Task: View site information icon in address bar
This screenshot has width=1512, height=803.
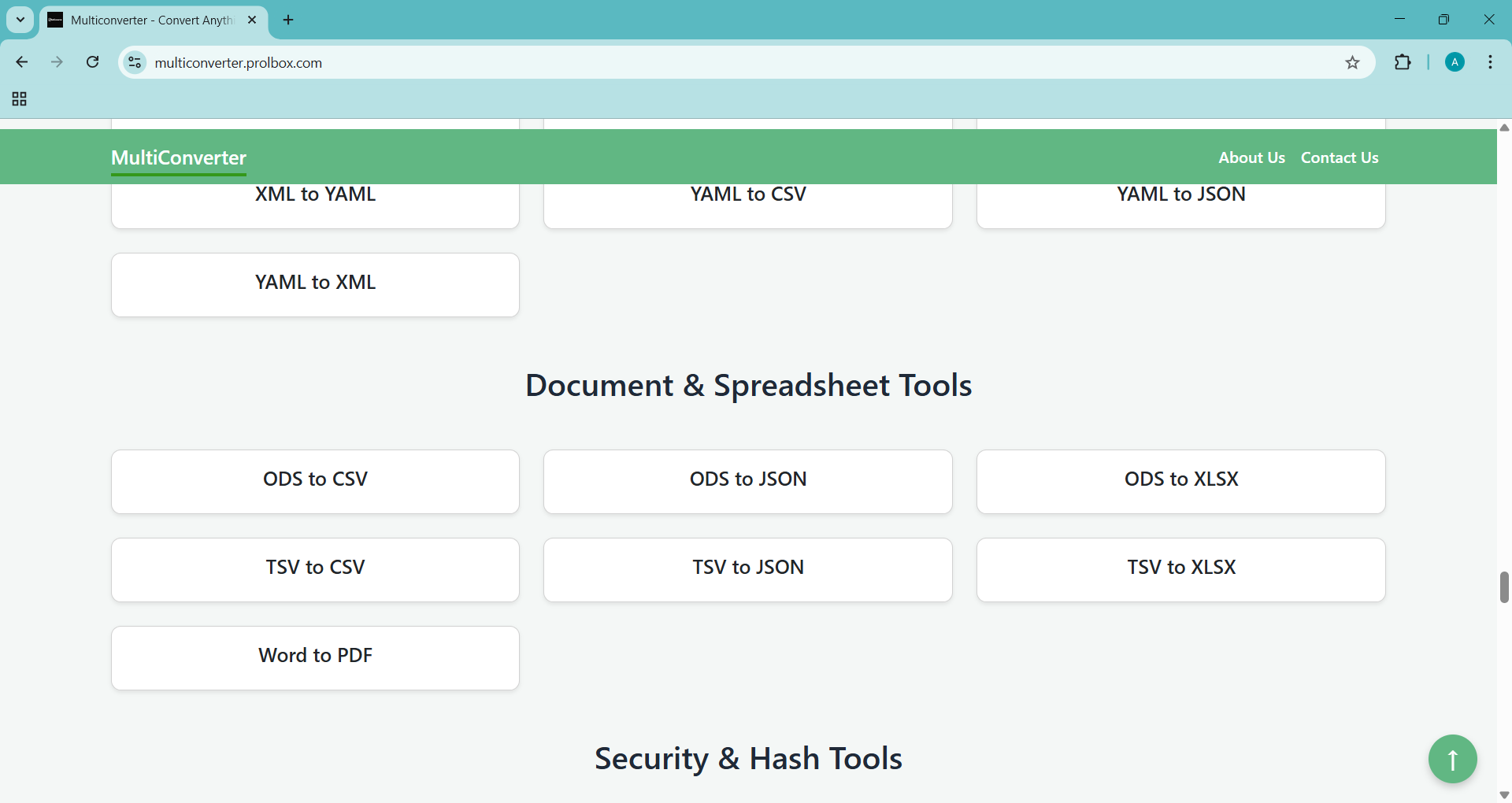Action: click(135, 63)
